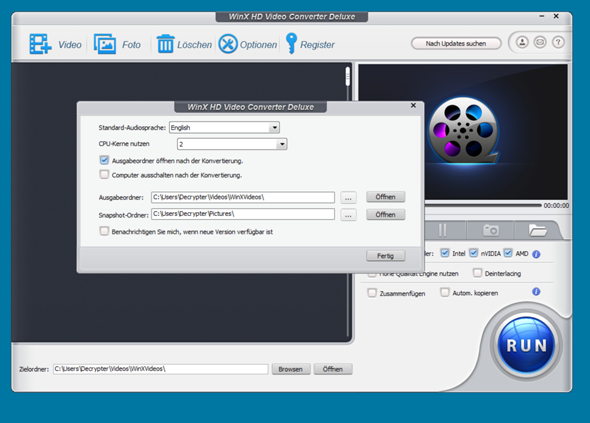Screen dimensions: 590x423
Task: Browse Snapshot-Ordner with the ... button
Action: click(x=348, y=215)
